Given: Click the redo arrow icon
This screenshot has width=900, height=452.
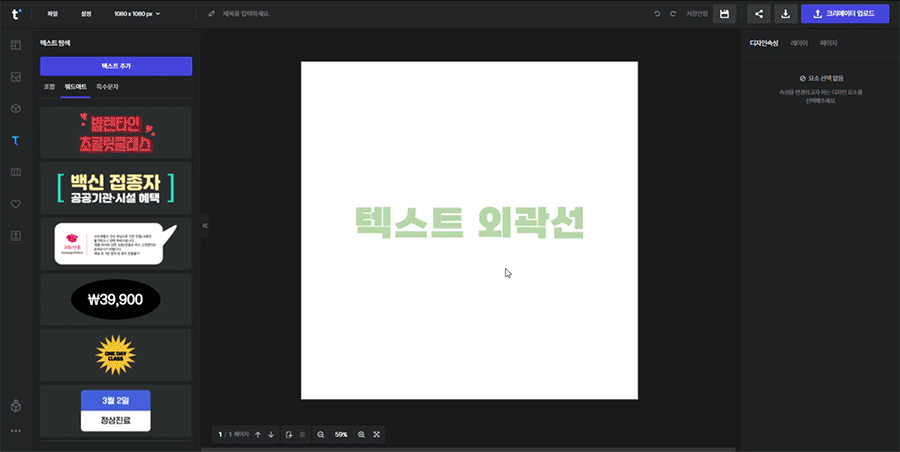Looking at the screenshot, I should (673, 14).
